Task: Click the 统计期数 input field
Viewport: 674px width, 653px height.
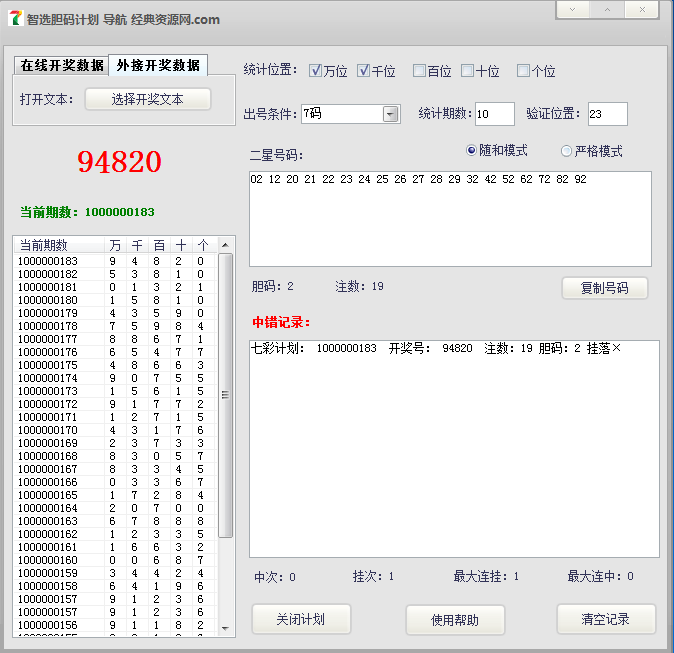Action: click(x=494, y=114)
